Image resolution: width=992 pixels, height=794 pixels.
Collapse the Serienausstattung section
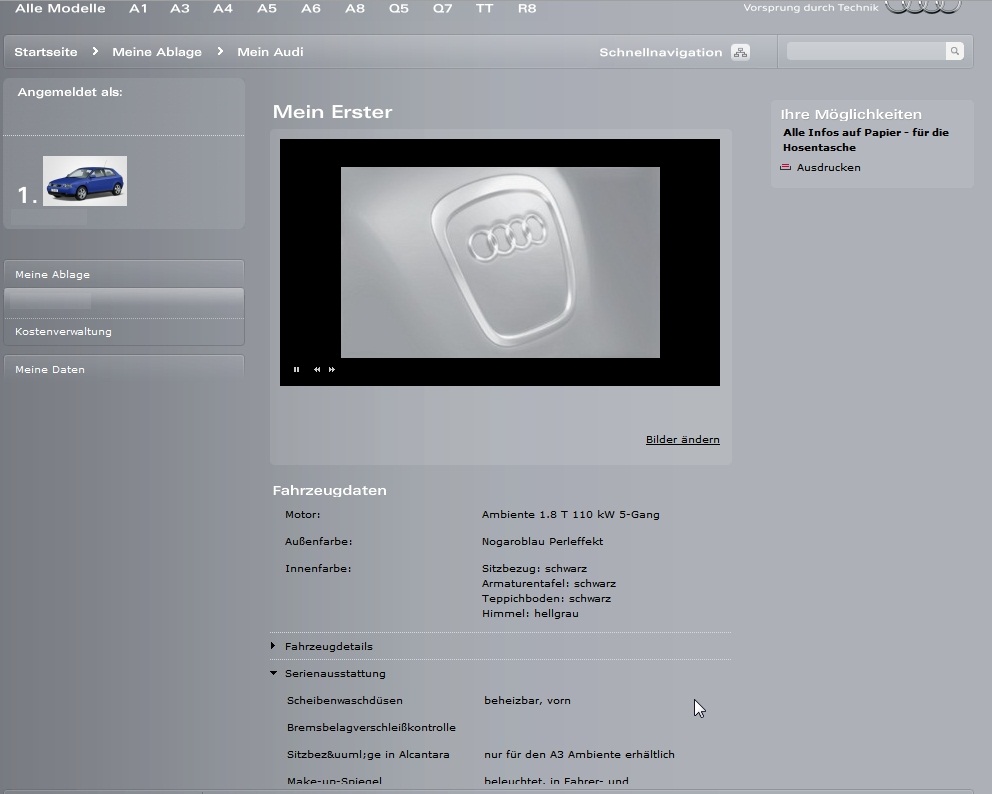tap(328, 673)
